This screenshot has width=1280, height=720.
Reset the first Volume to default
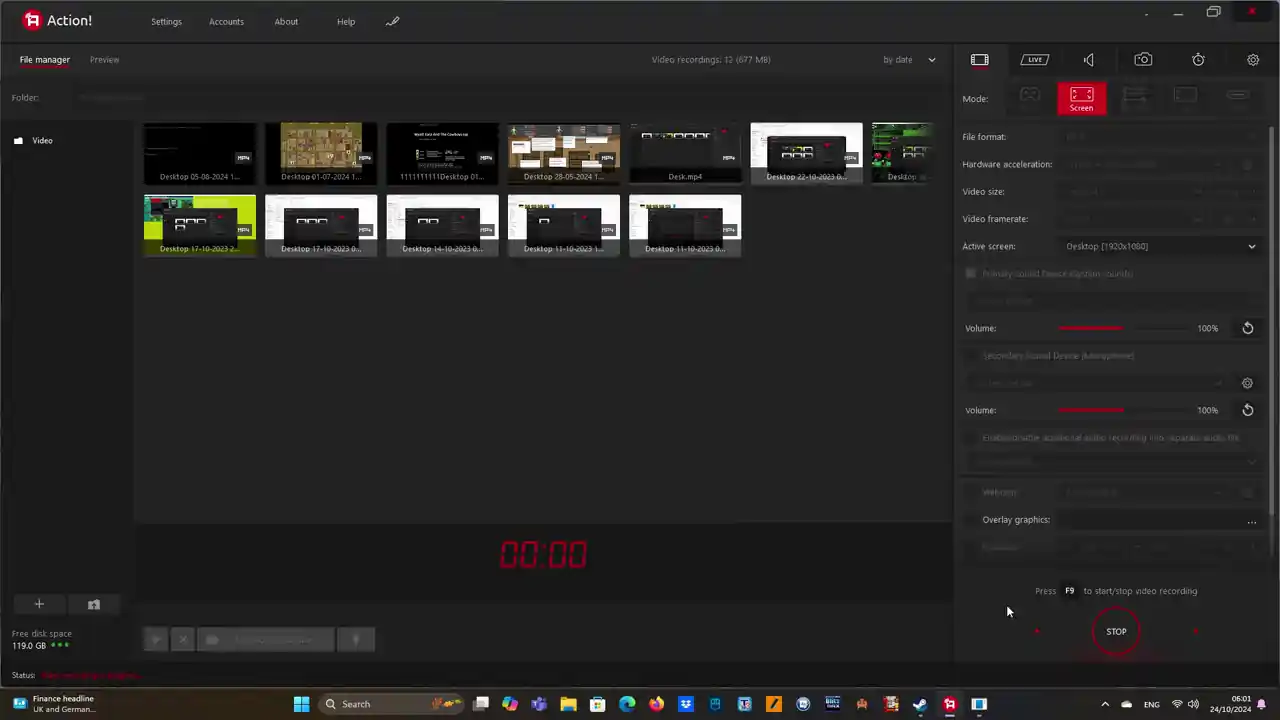1248,328
